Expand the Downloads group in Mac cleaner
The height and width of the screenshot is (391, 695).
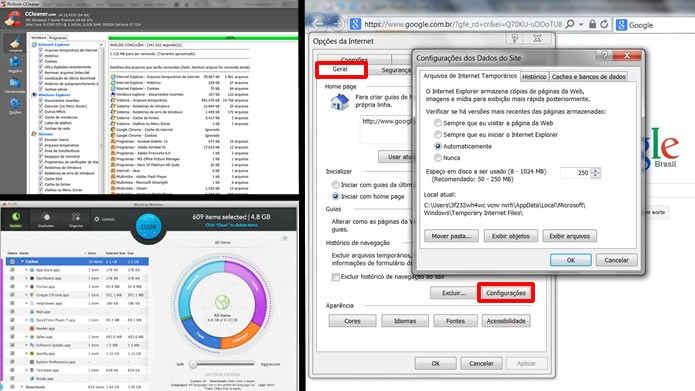click(x=22, y=387)
